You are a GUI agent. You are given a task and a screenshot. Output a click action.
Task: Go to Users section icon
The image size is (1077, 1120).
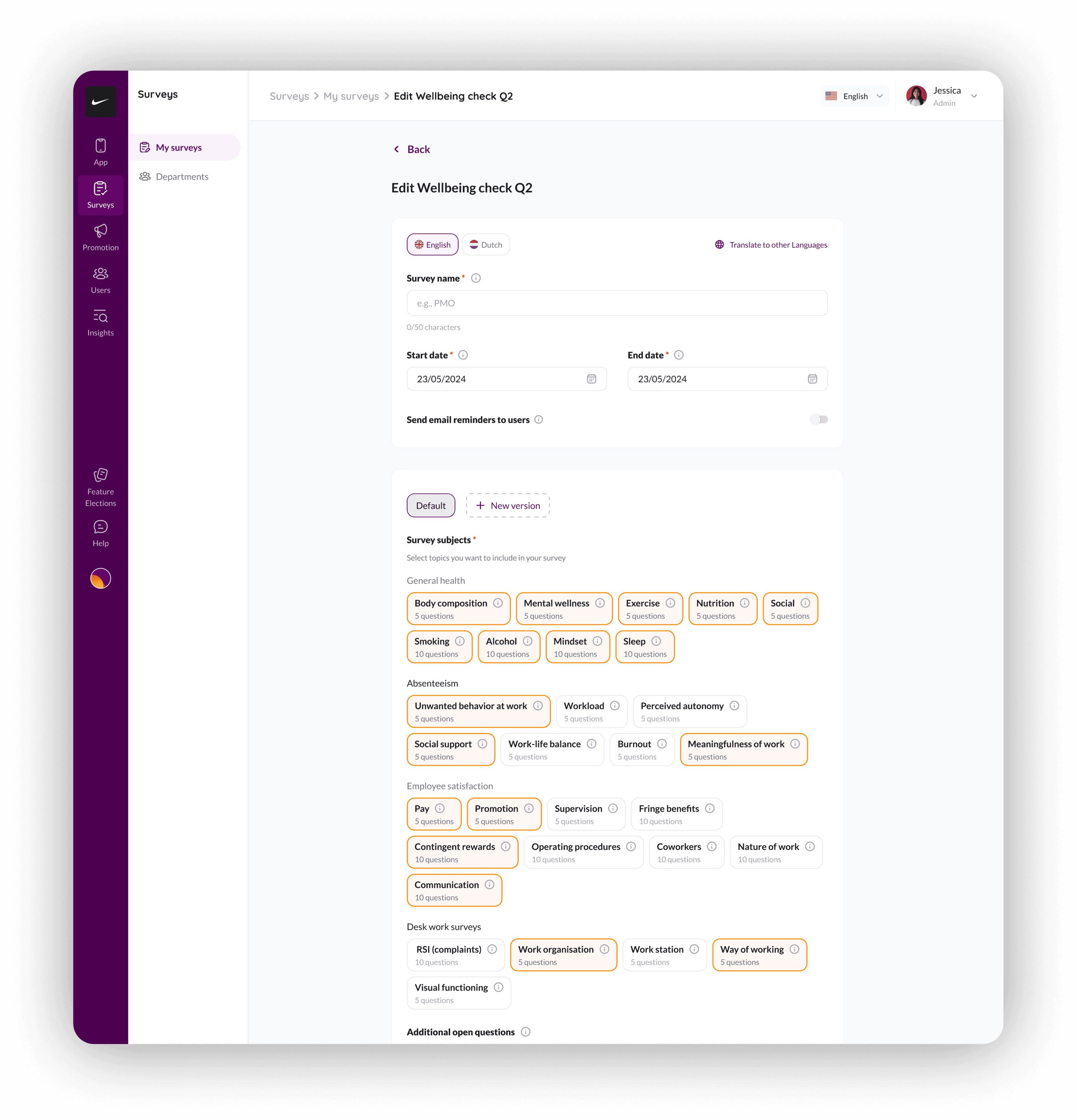[x=100, y=273]
